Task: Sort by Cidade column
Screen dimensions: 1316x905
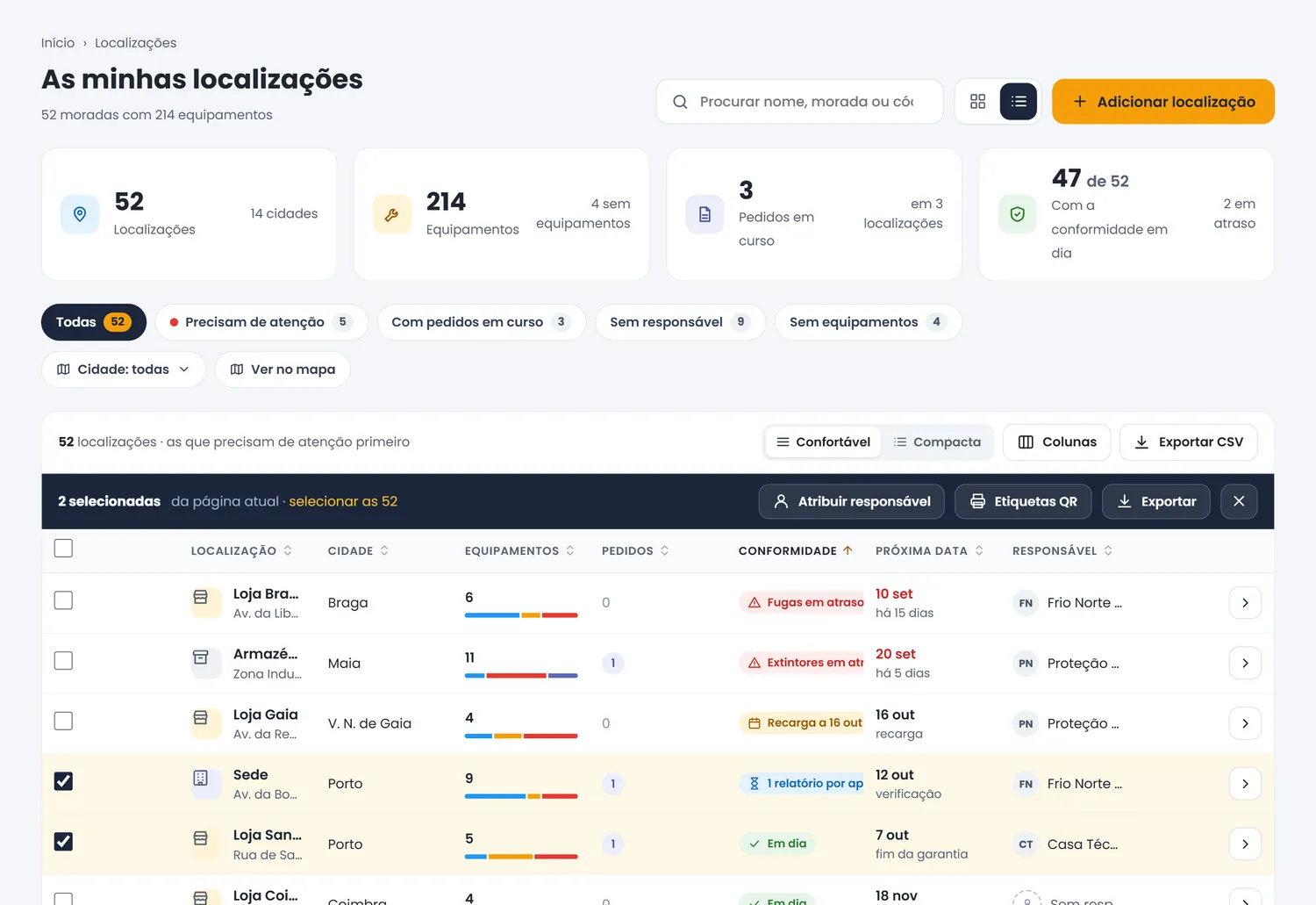Action: point(358,551)
